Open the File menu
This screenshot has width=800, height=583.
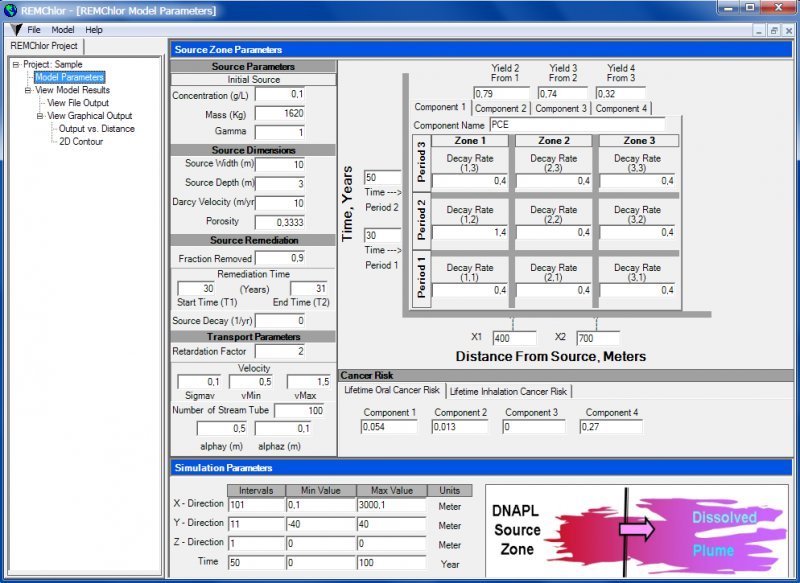(34, 30)
